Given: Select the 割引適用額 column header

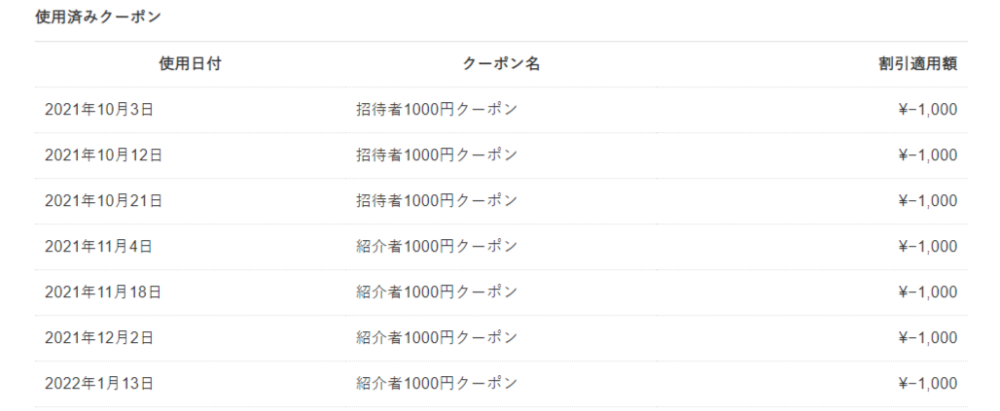Looking at the screenshot, I should pos(918,64).
